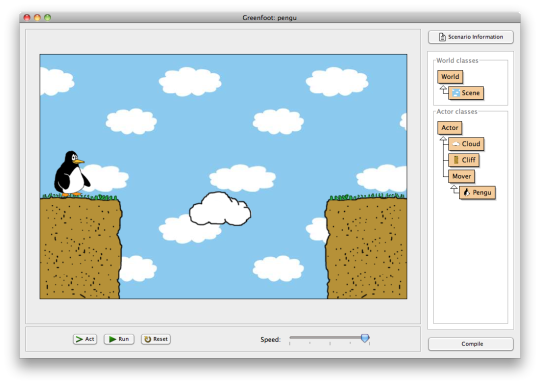Select the World class box
Screen dimensions: 540x385
pos(450,77)
